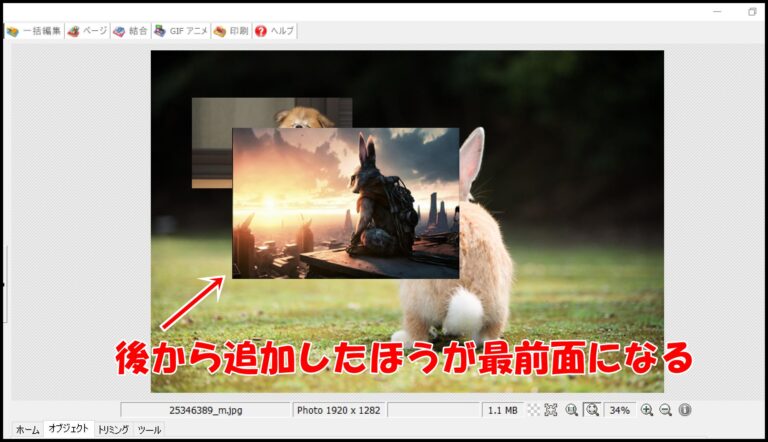The width and height of the screenshot is (768, 442).
Task: Click the 1.1 MB file size text
Action: 503,410
